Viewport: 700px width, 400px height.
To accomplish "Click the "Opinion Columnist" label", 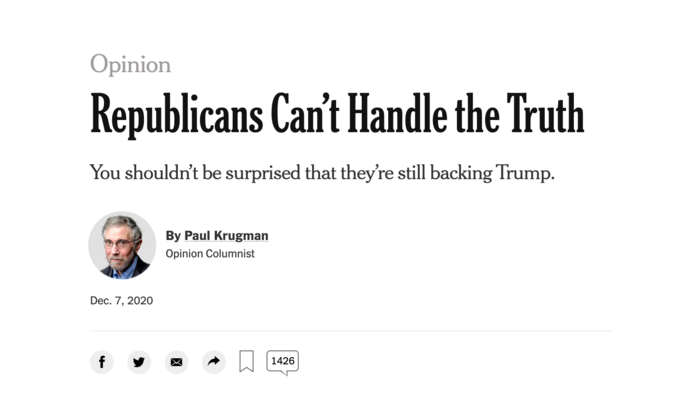I will click(210, 254).
